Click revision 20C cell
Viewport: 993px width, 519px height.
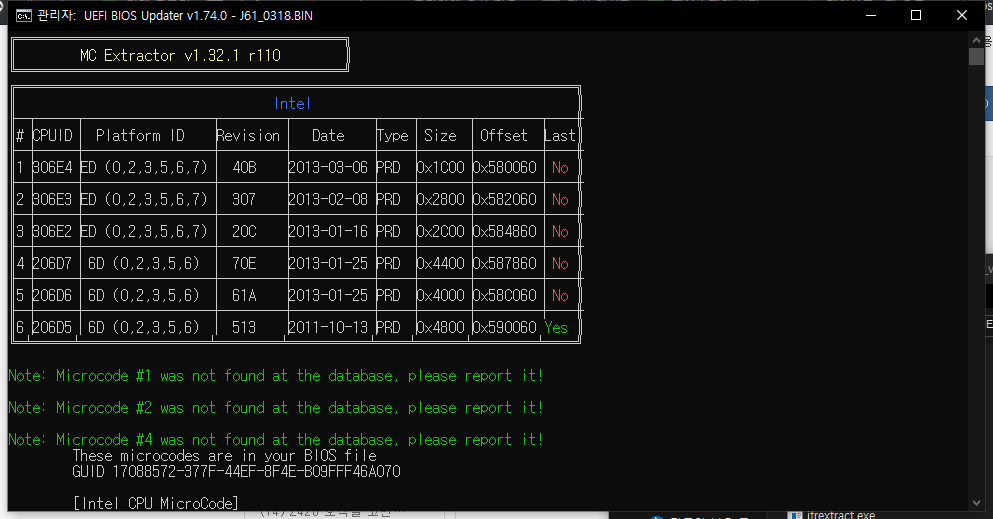(244, 232)
